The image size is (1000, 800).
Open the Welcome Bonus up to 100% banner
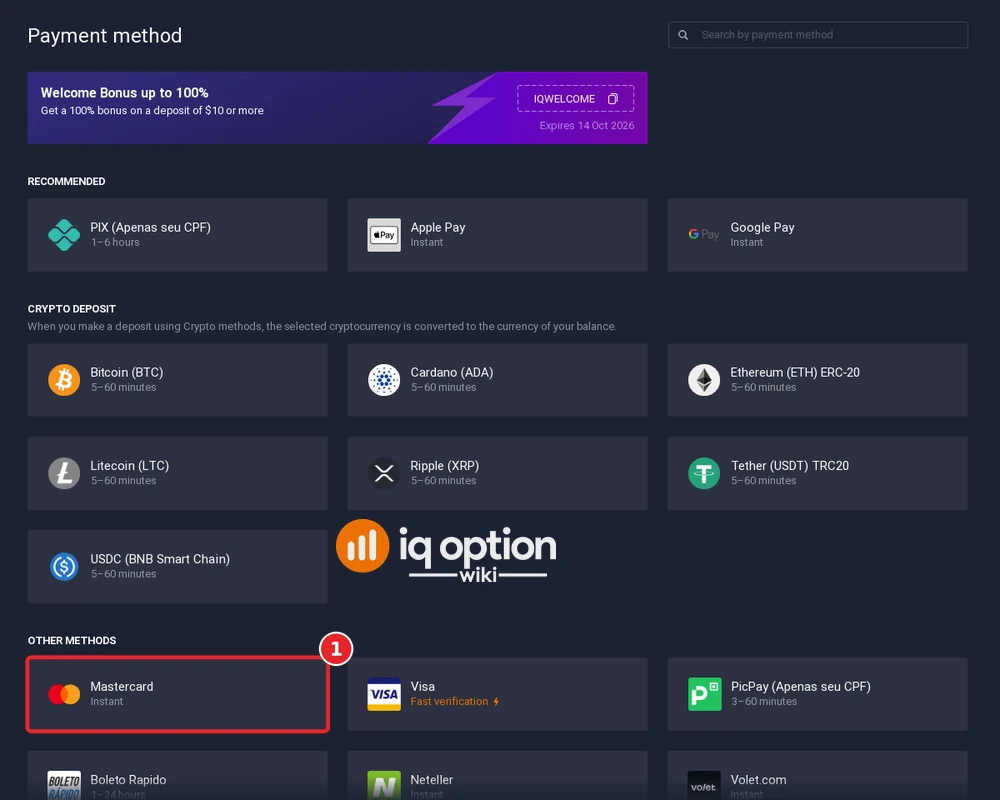coord(337,108)
